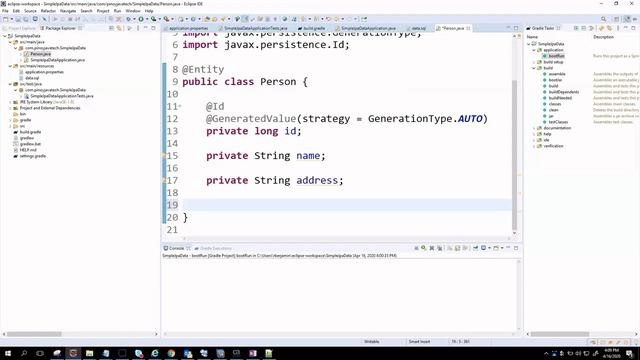
Task: Click the green Run button in toolbar
Action: click(141, 19)
